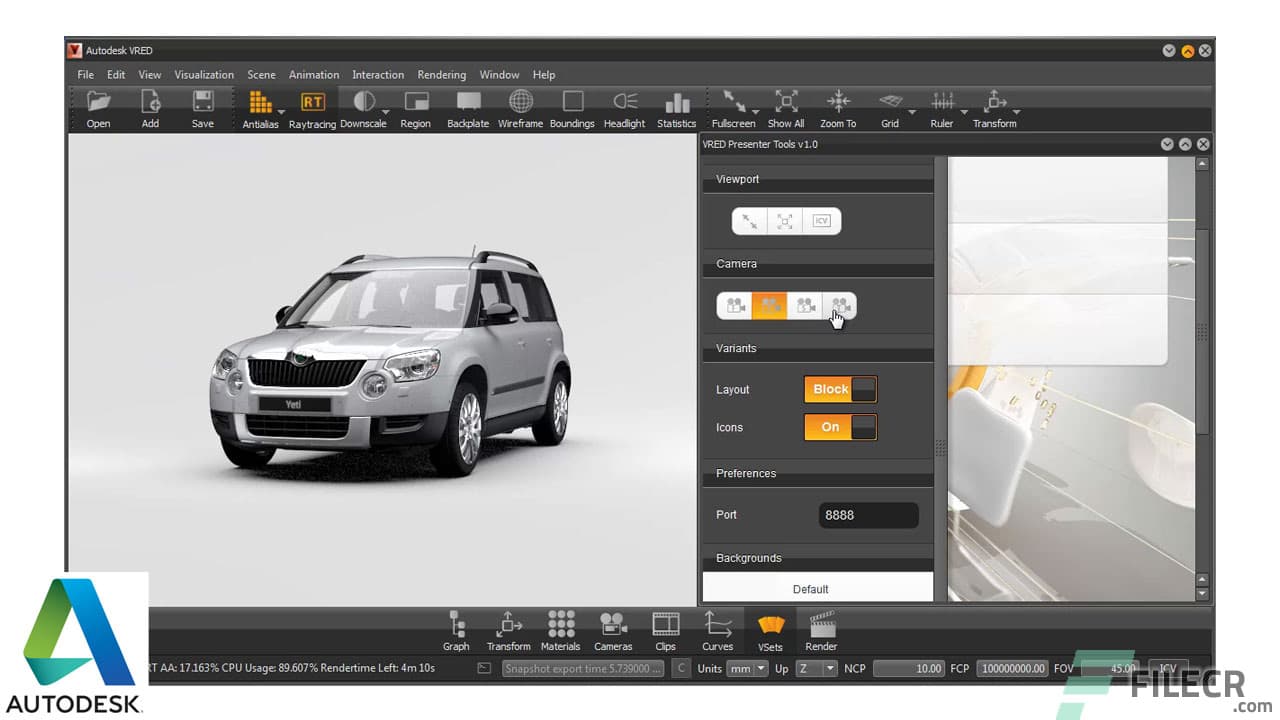Turn off the Icons toggle
This screenshot has width=1280, height=720.
tap(840, 427)
